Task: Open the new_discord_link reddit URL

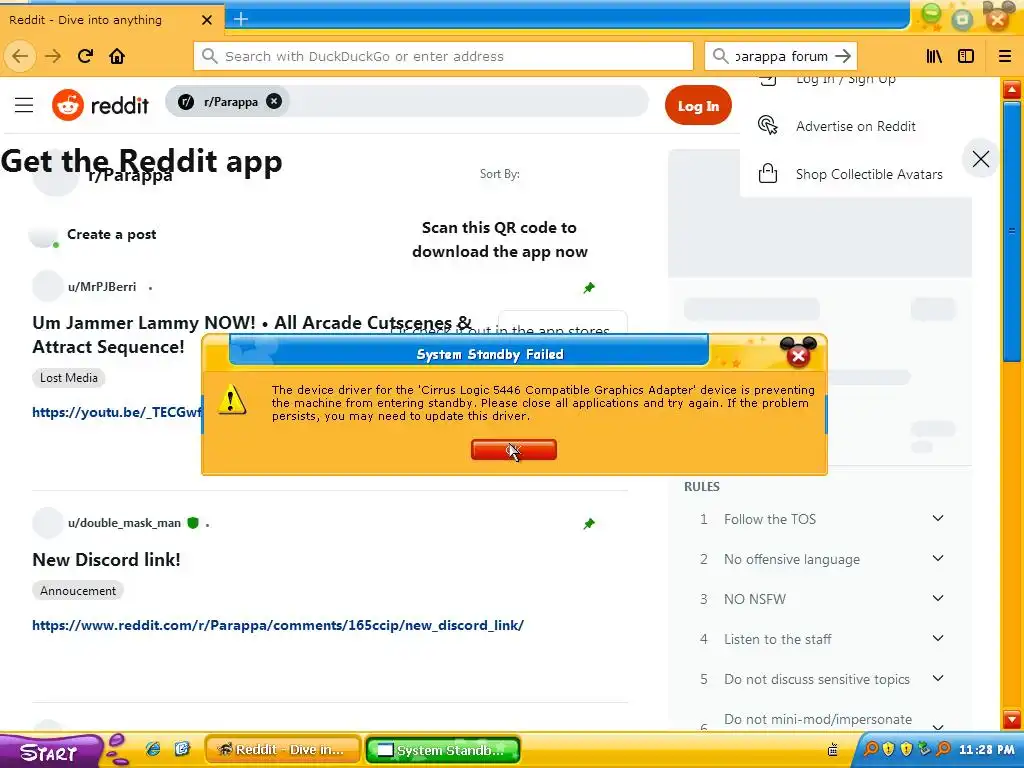Action: click(278, 625)
